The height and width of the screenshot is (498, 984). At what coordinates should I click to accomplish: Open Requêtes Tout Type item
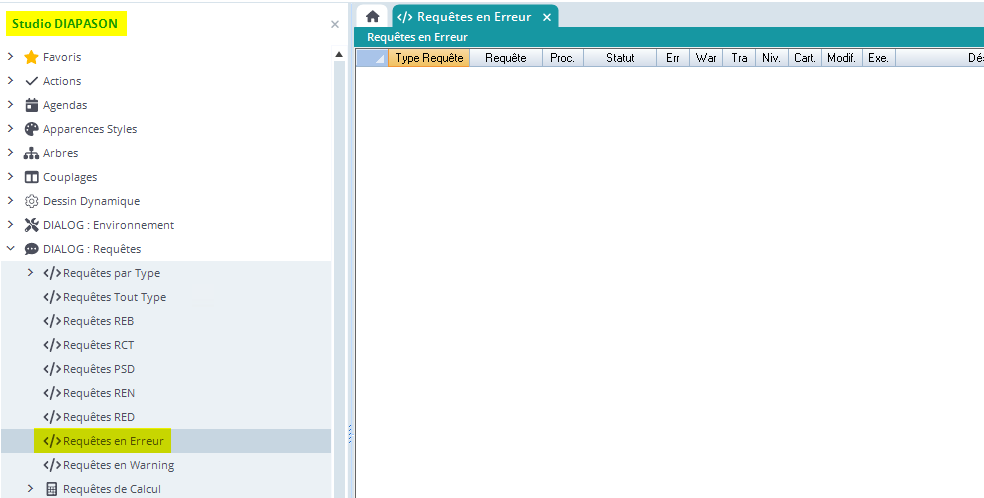[x=113, y=297]
